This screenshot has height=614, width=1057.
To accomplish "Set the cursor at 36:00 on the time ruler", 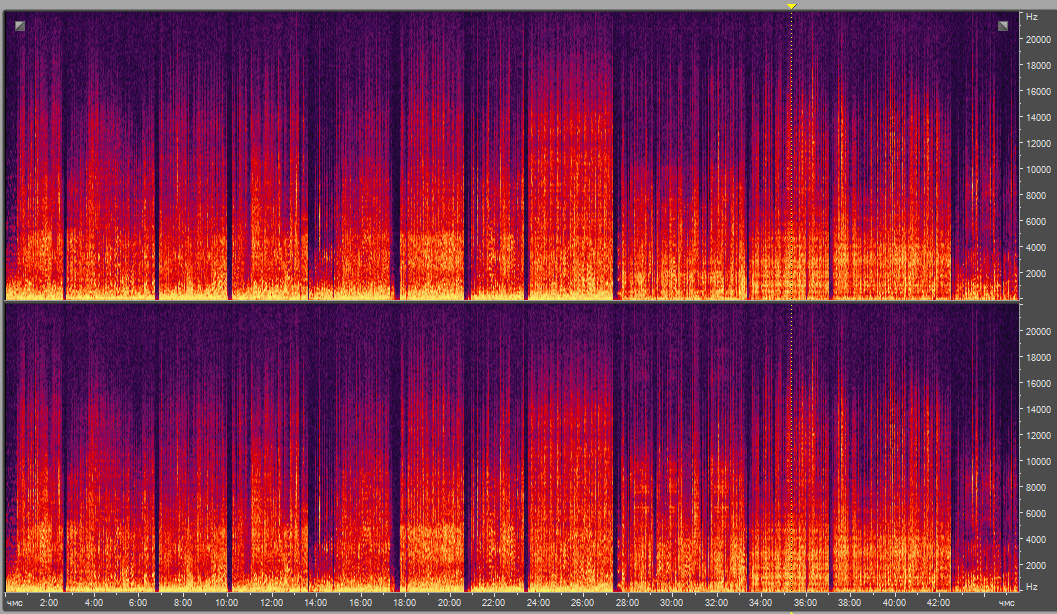I will pos(805,604).
